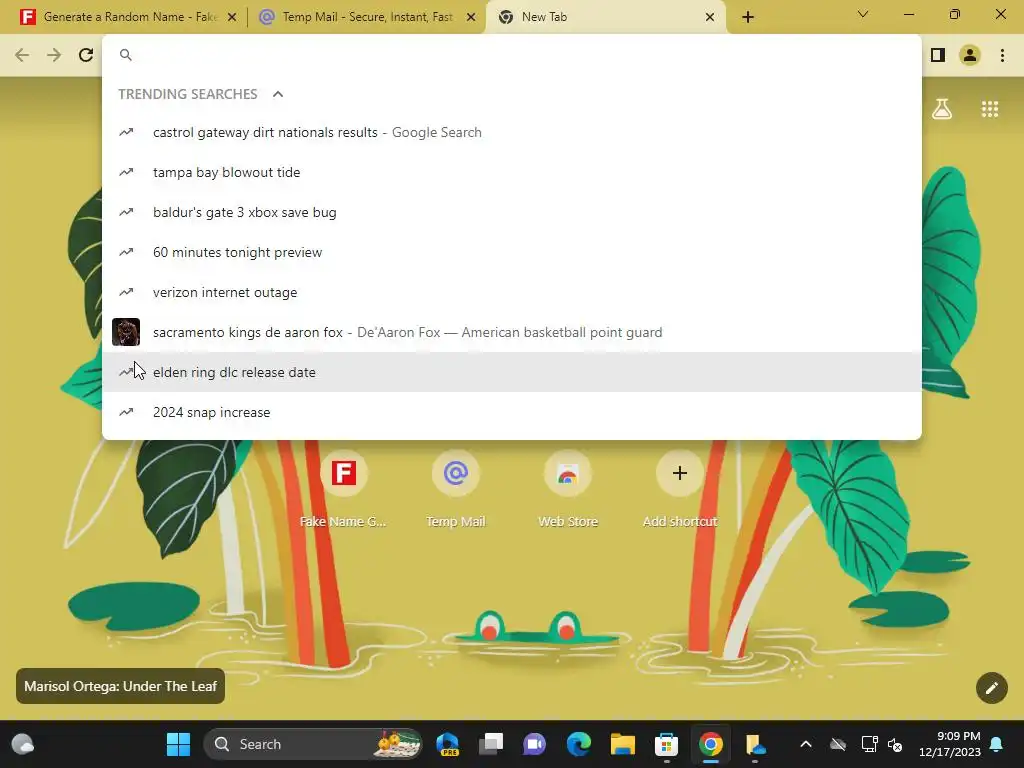Reload the page with refresh icon
The height and width of the screenshot is (768, 1024).
[86, 55]
